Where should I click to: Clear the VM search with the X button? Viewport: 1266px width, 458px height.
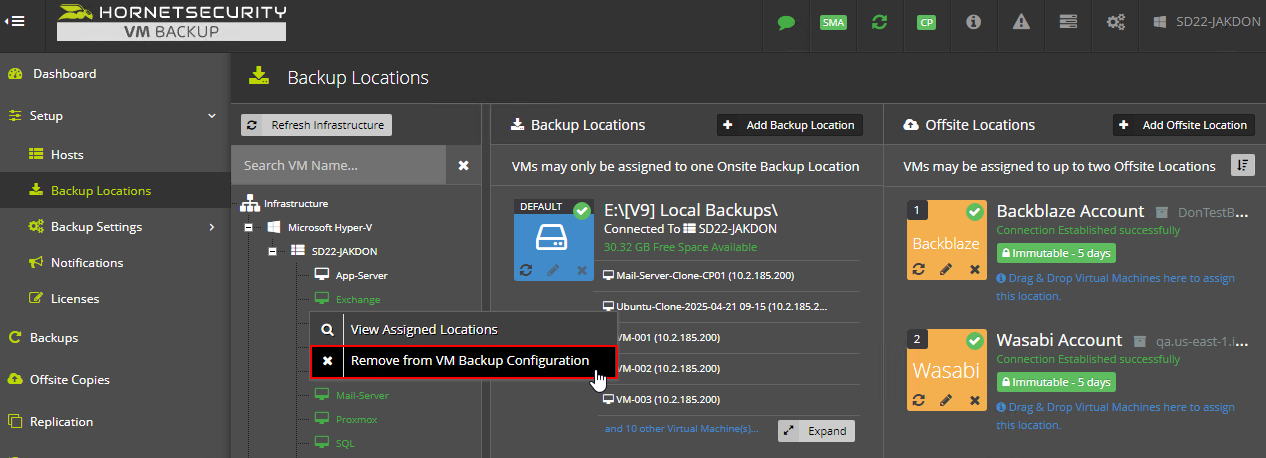463,165
